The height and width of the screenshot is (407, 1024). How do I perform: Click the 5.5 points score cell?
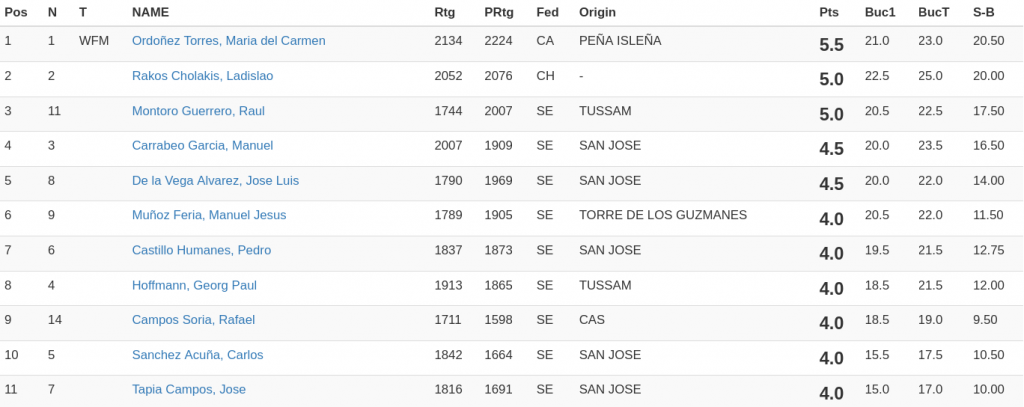pos(831,45)
